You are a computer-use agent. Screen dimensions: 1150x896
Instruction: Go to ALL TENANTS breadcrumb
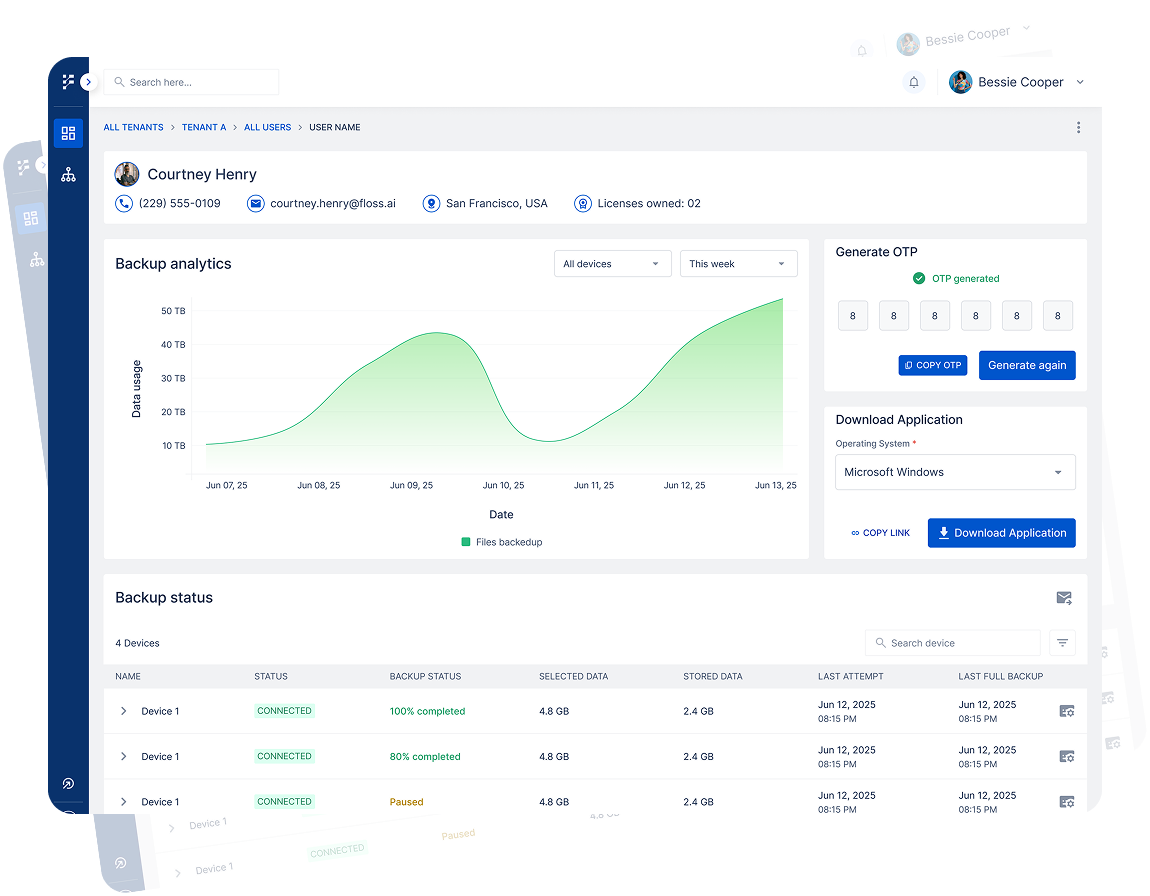[x=133, y=127]
